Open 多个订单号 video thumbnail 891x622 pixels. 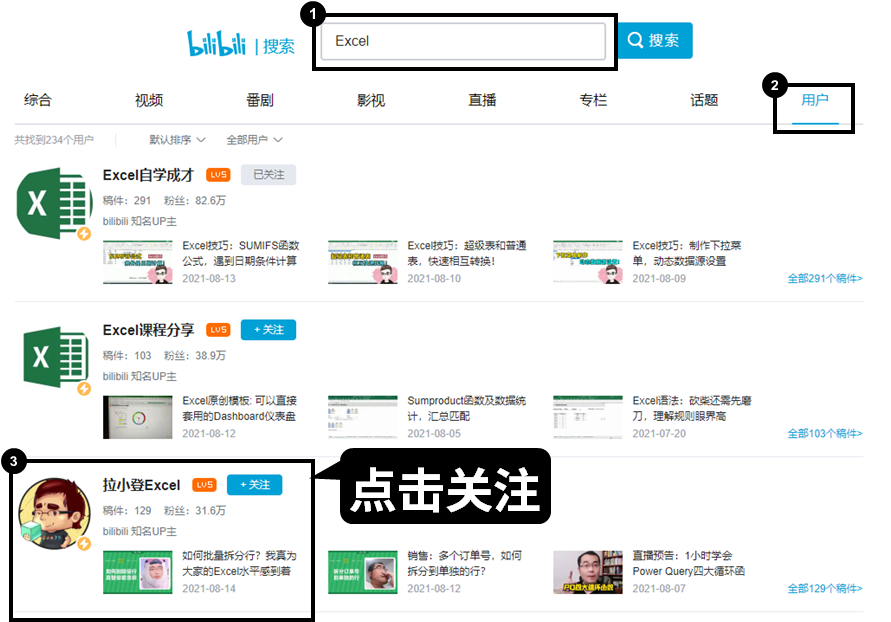pyautogui.click(x=363, y=572)
